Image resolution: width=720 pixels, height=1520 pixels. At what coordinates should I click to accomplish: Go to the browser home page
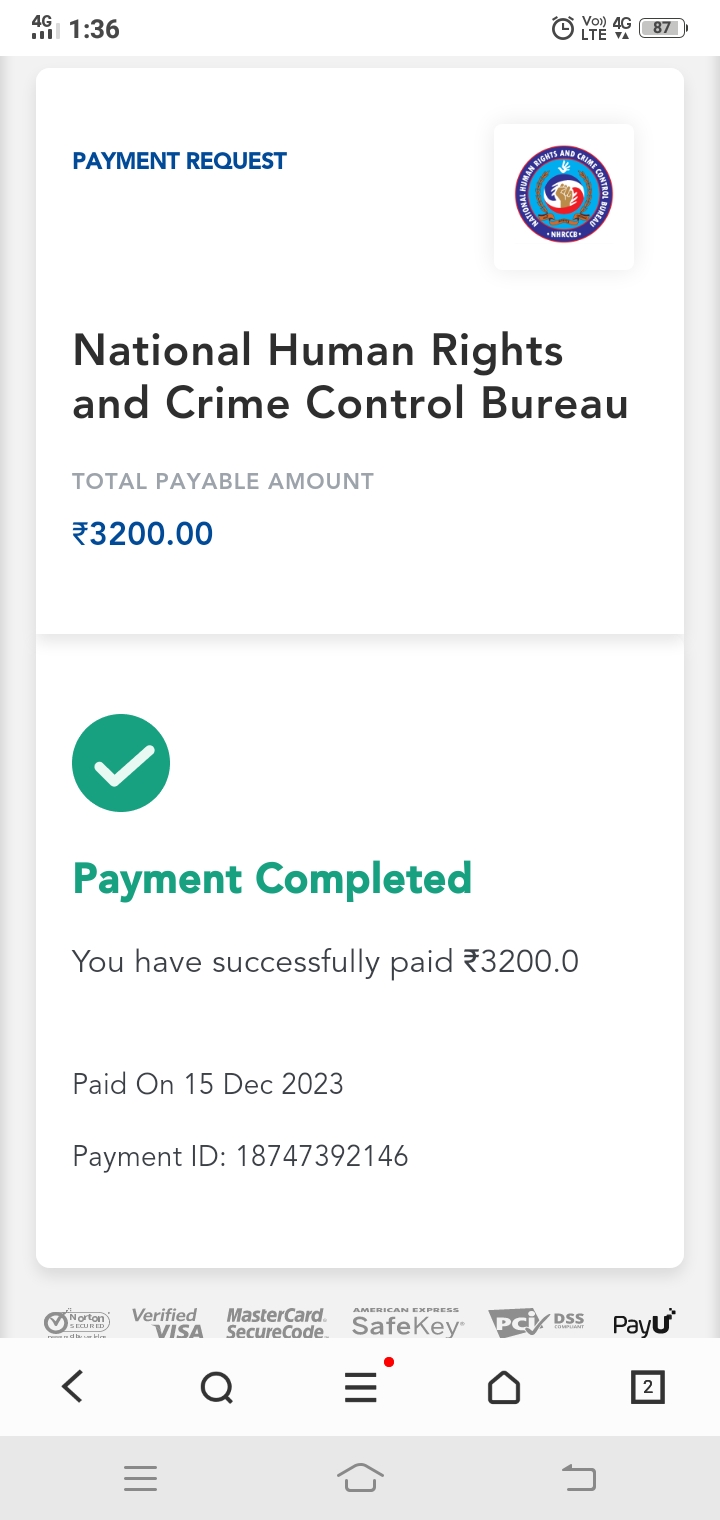(x=504, y=1387)
